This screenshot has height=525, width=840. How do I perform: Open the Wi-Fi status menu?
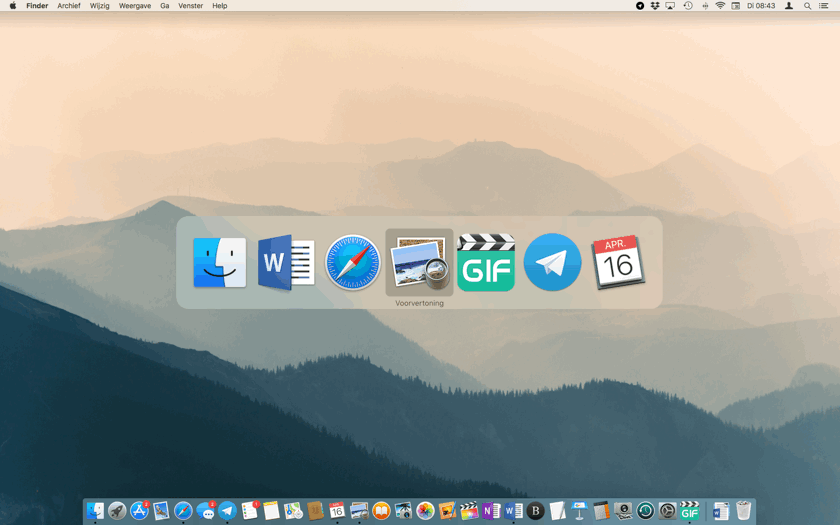click(x=721, y=6)
